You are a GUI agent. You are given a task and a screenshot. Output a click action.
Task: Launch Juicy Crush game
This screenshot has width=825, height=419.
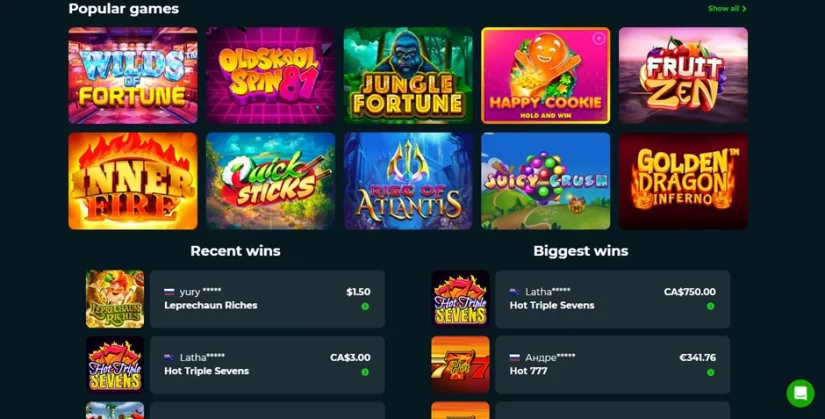(x=546, y=181)
